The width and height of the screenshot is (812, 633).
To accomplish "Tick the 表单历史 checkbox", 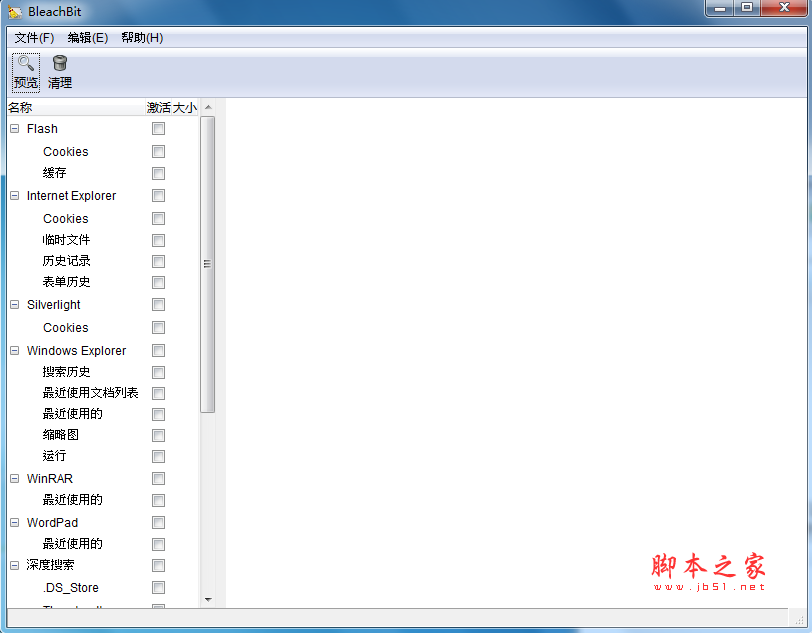I will pyautogui.click(x=158, y=282).
